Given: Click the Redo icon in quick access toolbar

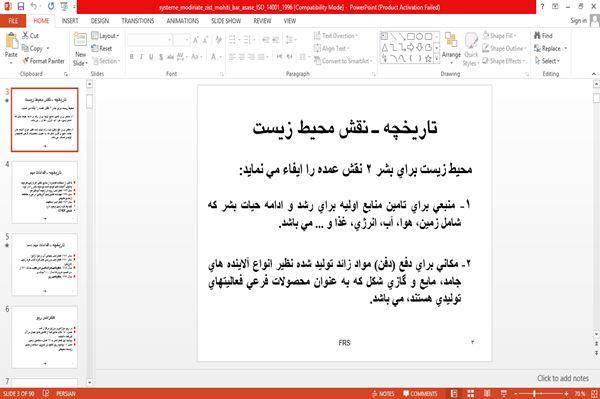Looking at the screenshot, I should (51, 7).
